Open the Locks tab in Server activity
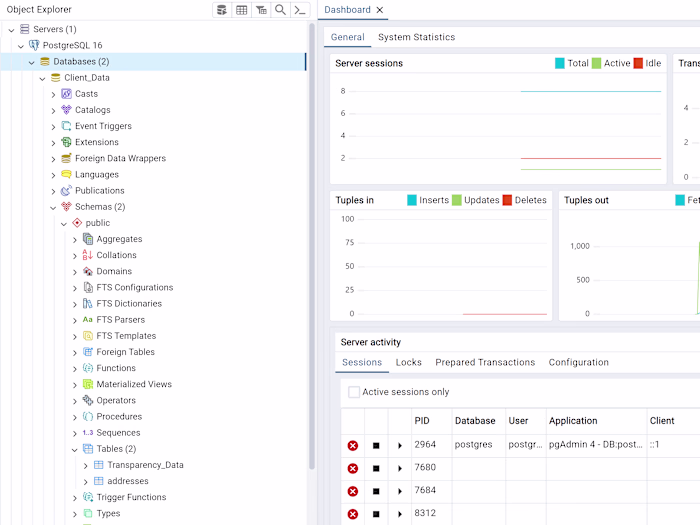This screenshot has width=700, height=525. click(408, 362)
